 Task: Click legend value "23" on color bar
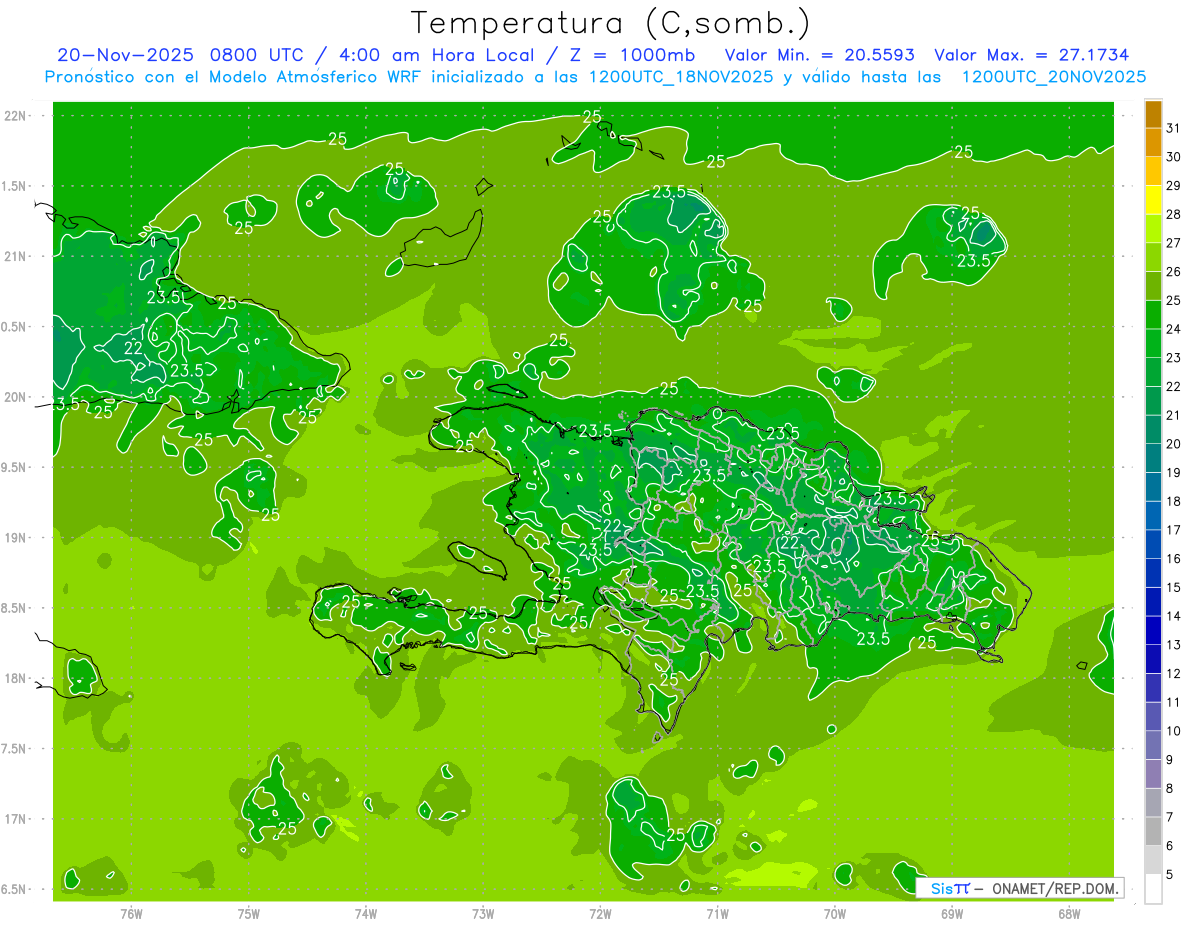[x=1174, y=358]
